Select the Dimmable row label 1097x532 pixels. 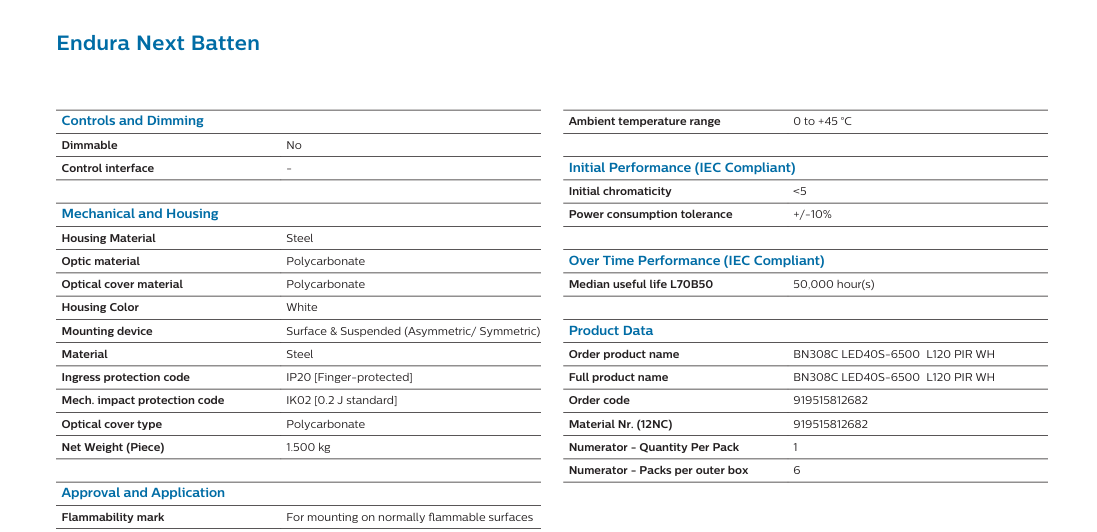(89, 146)
